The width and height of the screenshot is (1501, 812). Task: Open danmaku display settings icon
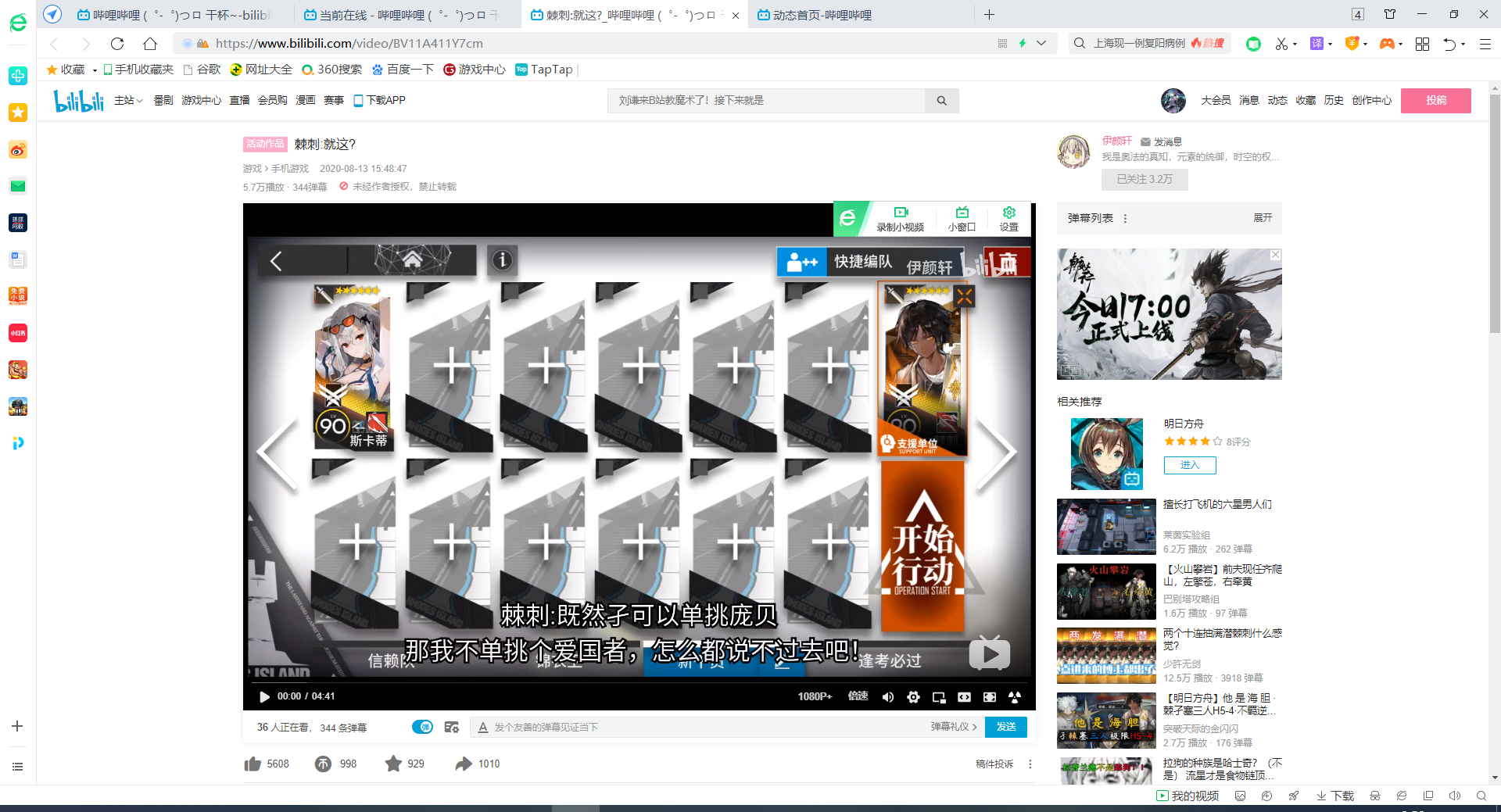click(x=451, y=727)
